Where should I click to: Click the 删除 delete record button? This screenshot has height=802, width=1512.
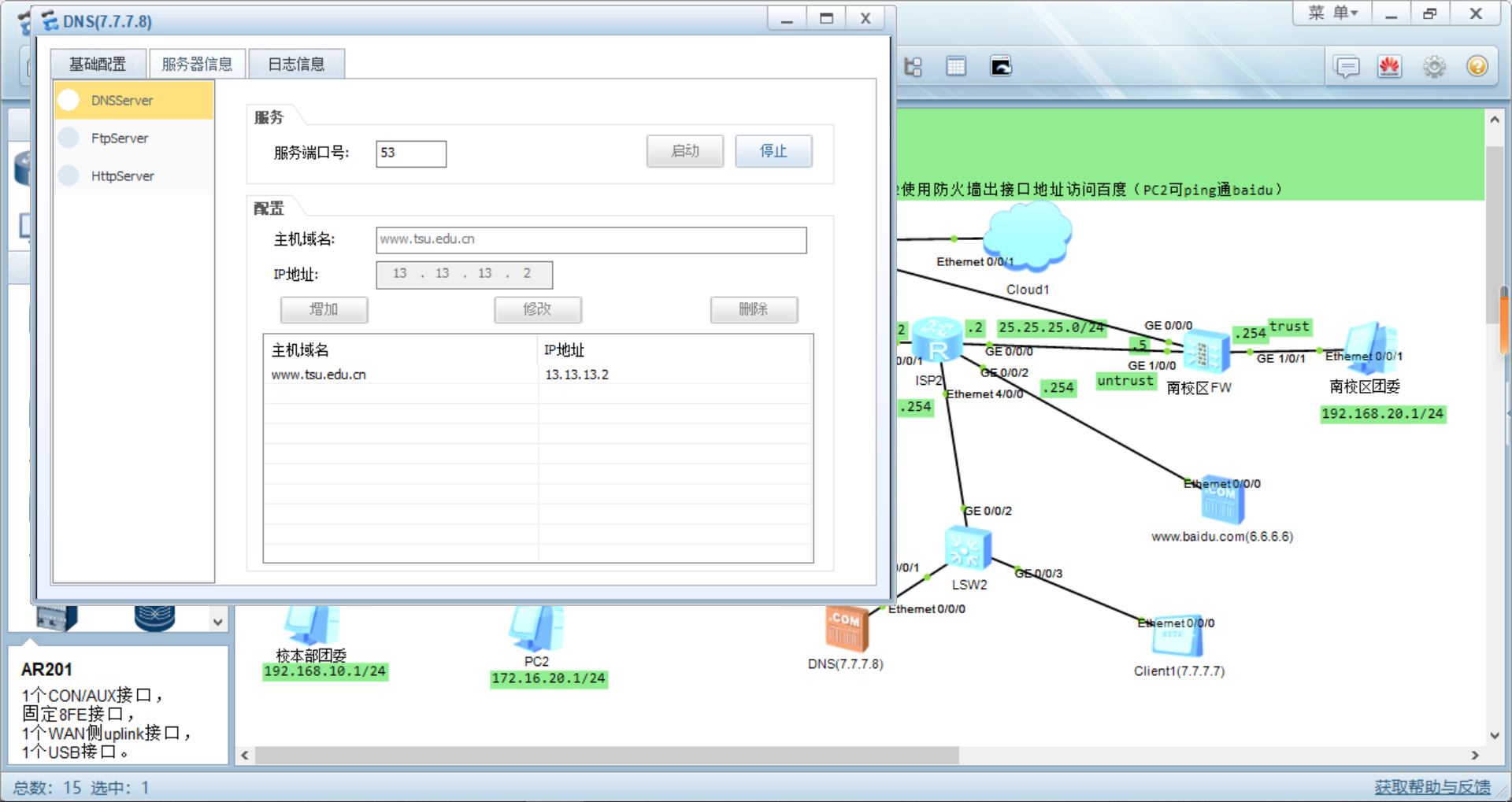(x=754, y=309)
